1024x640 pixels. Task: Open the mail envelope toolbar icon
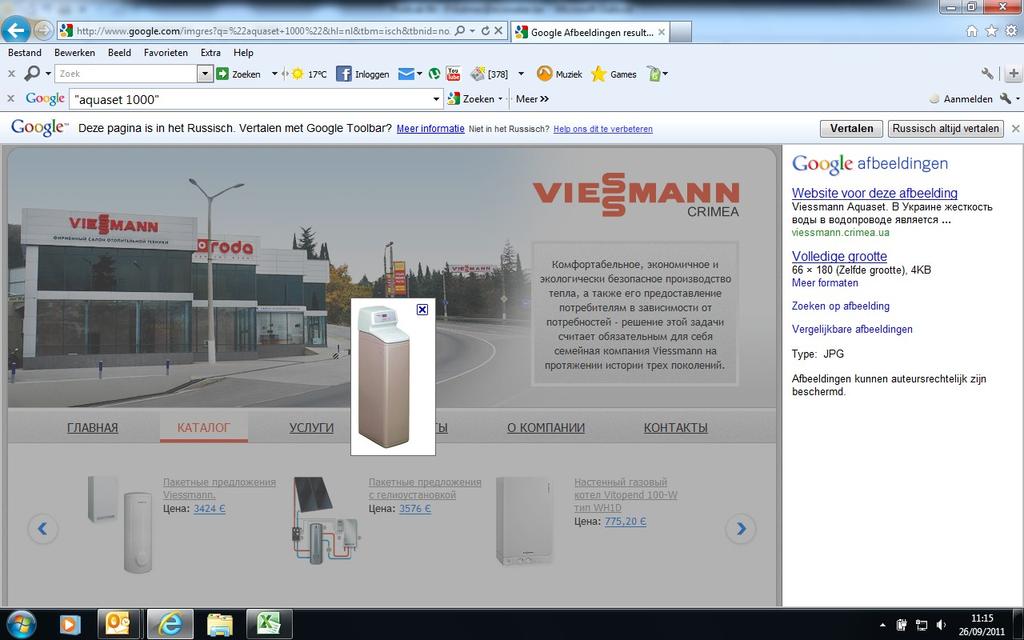coord(406,74)
